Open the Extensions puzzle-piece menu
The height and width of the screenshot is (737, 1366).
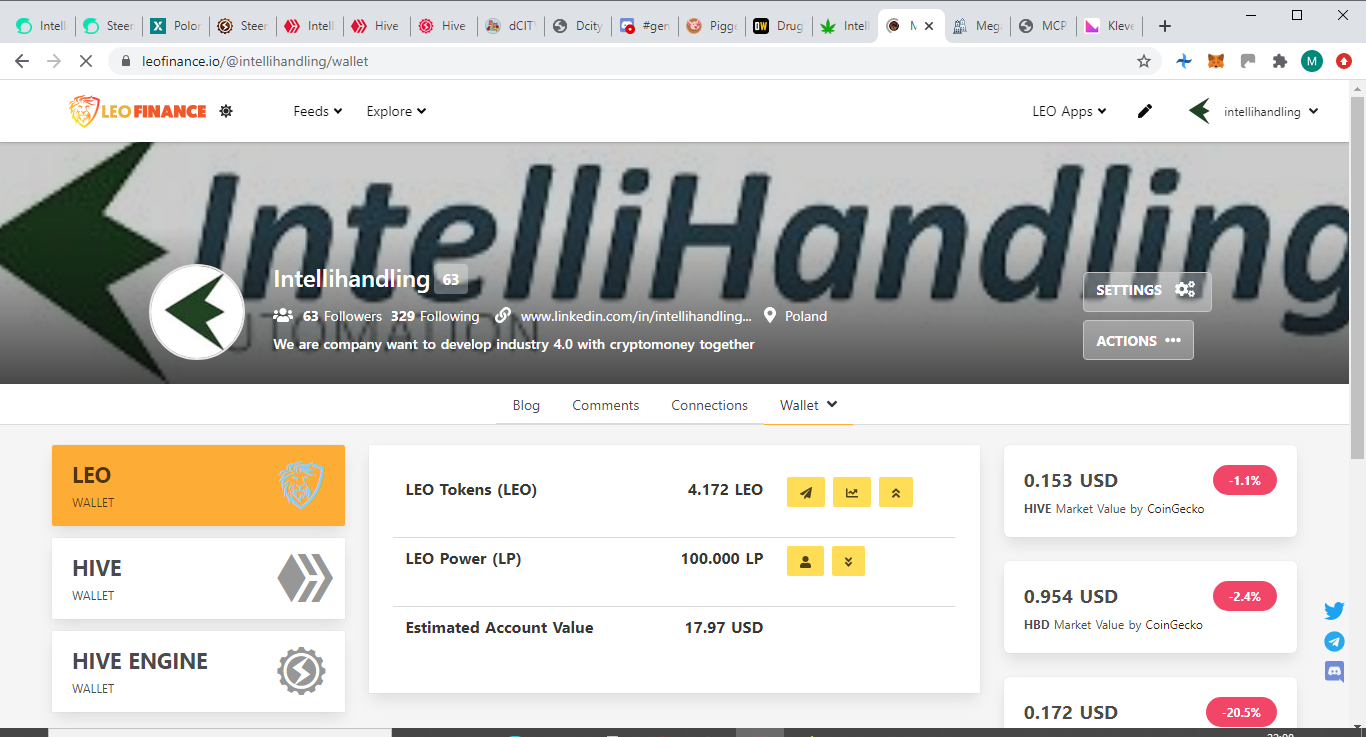point(1279,61)
